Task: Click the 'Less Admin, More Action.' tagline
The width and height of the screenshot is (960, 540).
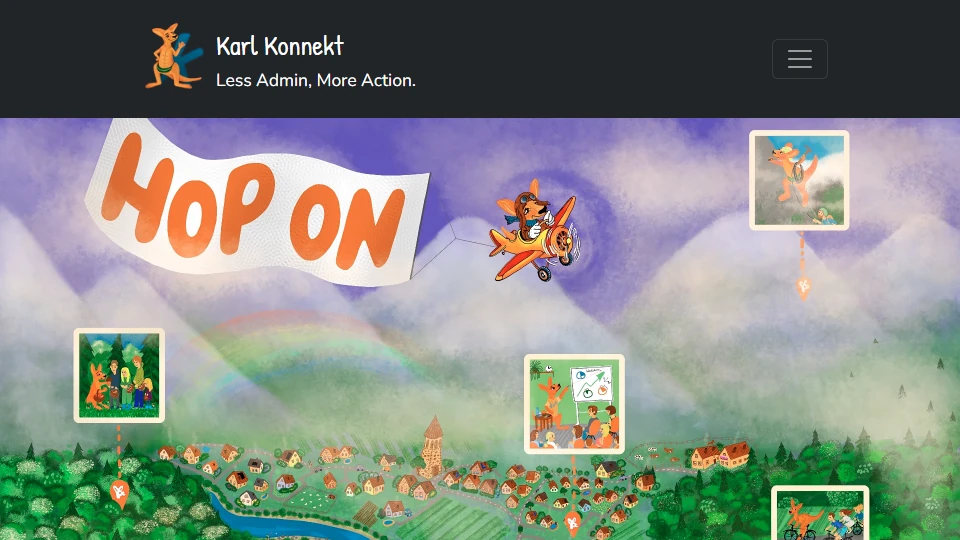Action: pyautogui.click(x=316, y=80)
